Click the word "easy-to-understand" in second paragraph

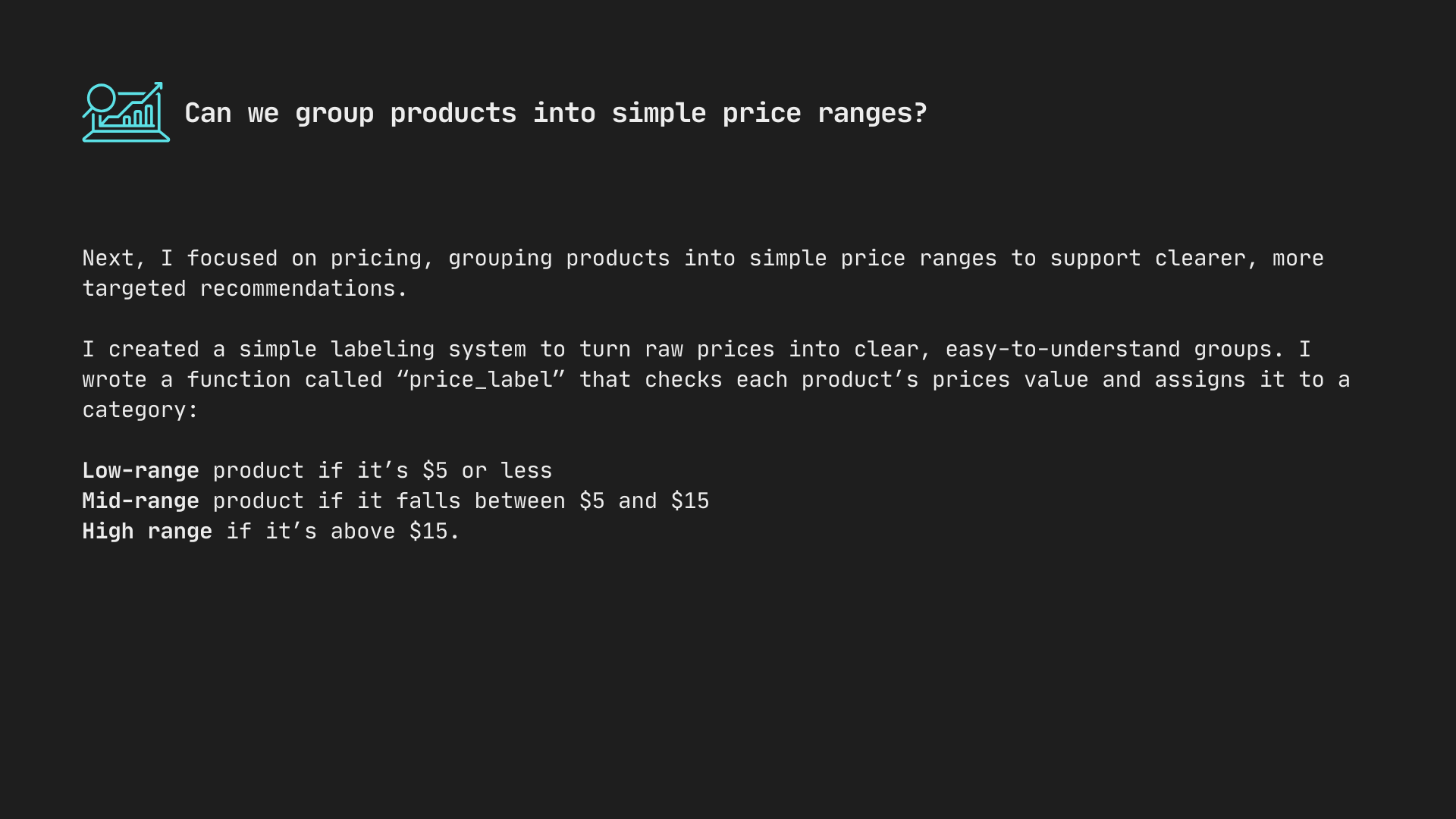click(1062, 350)
